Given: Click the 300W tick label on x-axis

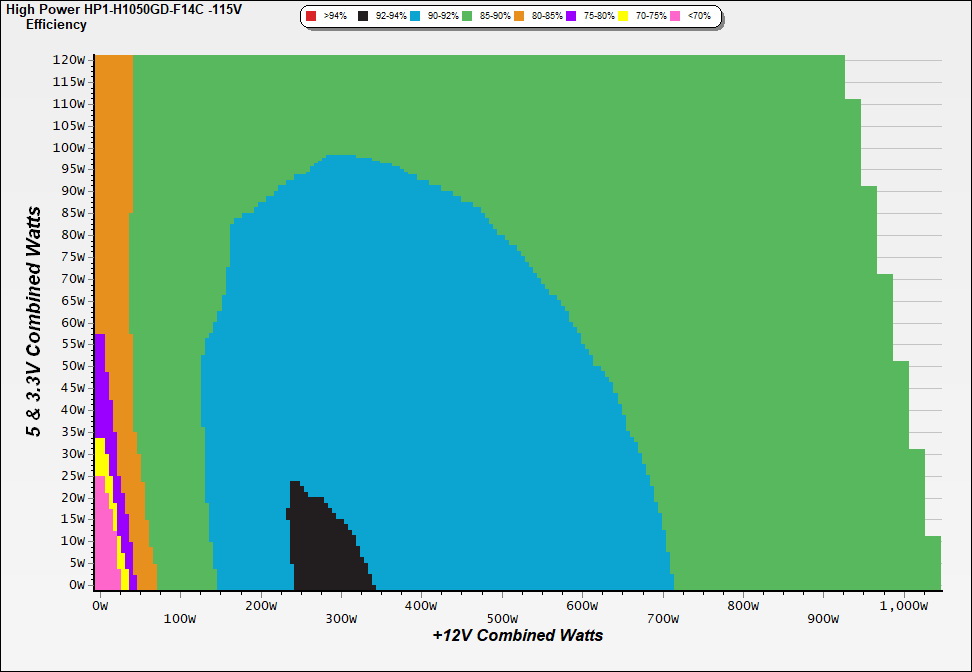Looking at the screenshot, I should [x=341, y=606].
